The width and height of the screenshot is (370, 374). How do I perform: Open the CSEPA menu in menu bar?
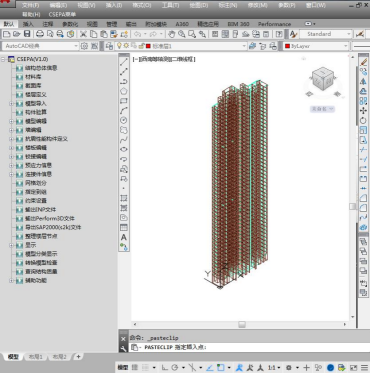[x=62, y=14]
